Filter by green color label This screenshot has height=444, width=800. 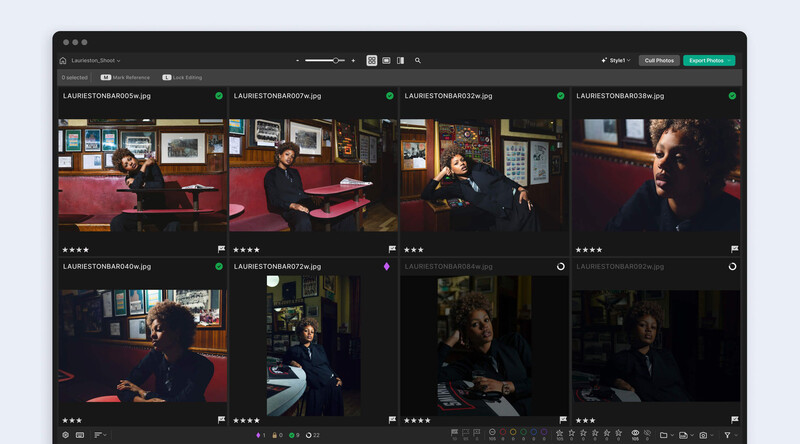(x=523, y=434)
